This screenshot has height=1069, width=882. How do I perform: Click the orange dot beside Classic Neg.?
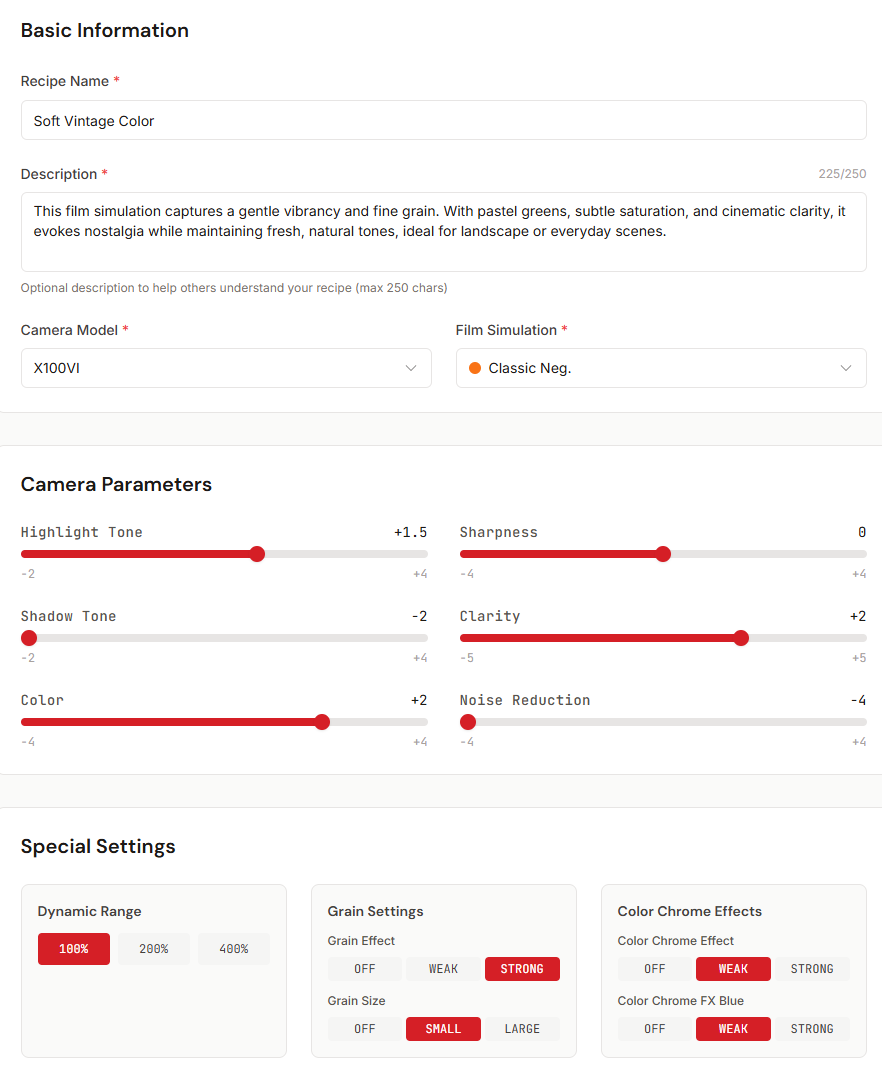474,368
